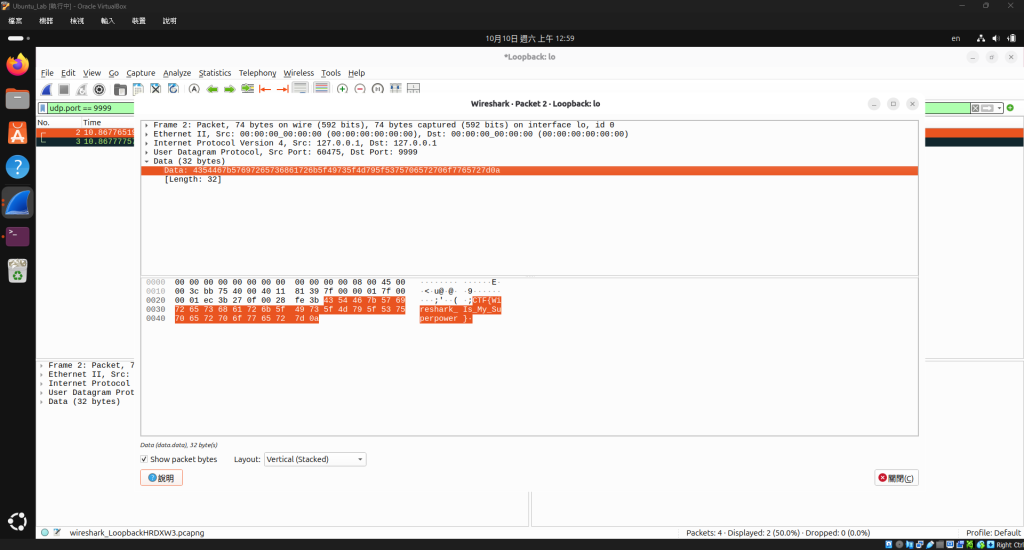
Task: Expand Ethernet II row in packet dialog
Action: pos(146,134)
